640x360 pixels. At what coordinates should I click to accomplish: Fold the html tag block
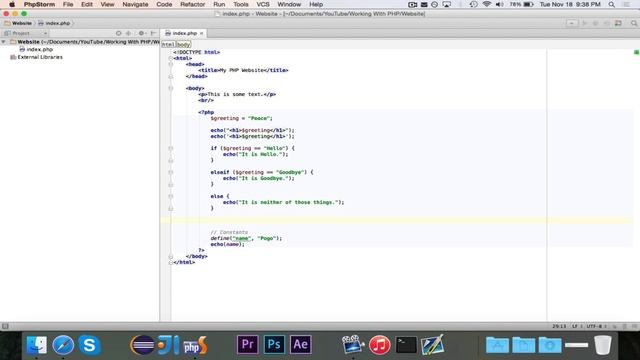point(171,58)
